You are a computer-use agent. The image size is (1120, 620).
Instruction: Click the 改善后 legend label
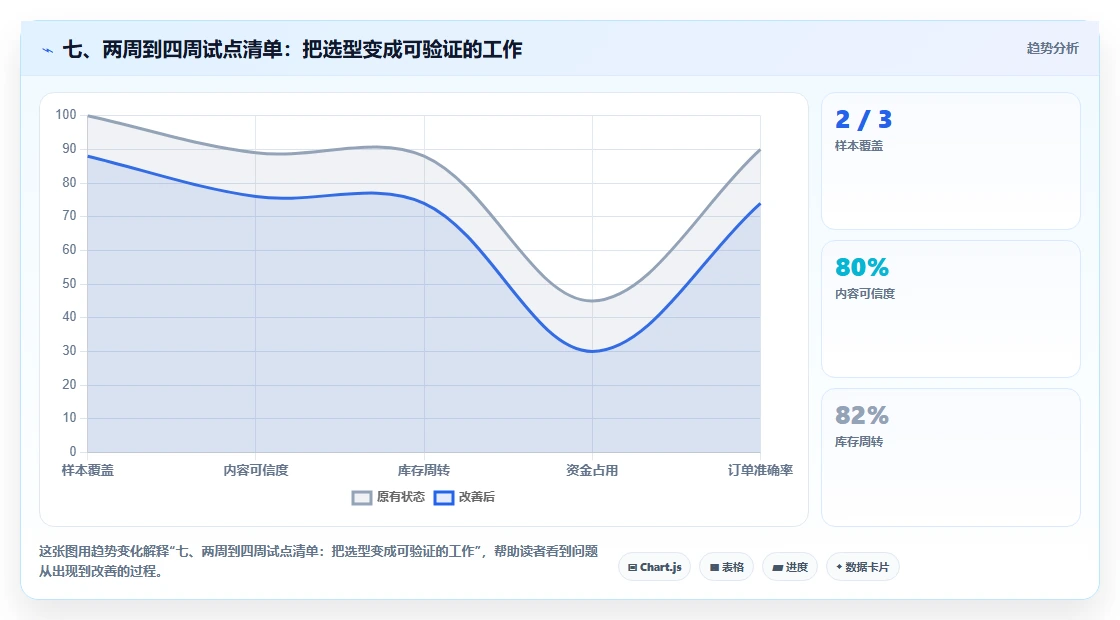476,497
